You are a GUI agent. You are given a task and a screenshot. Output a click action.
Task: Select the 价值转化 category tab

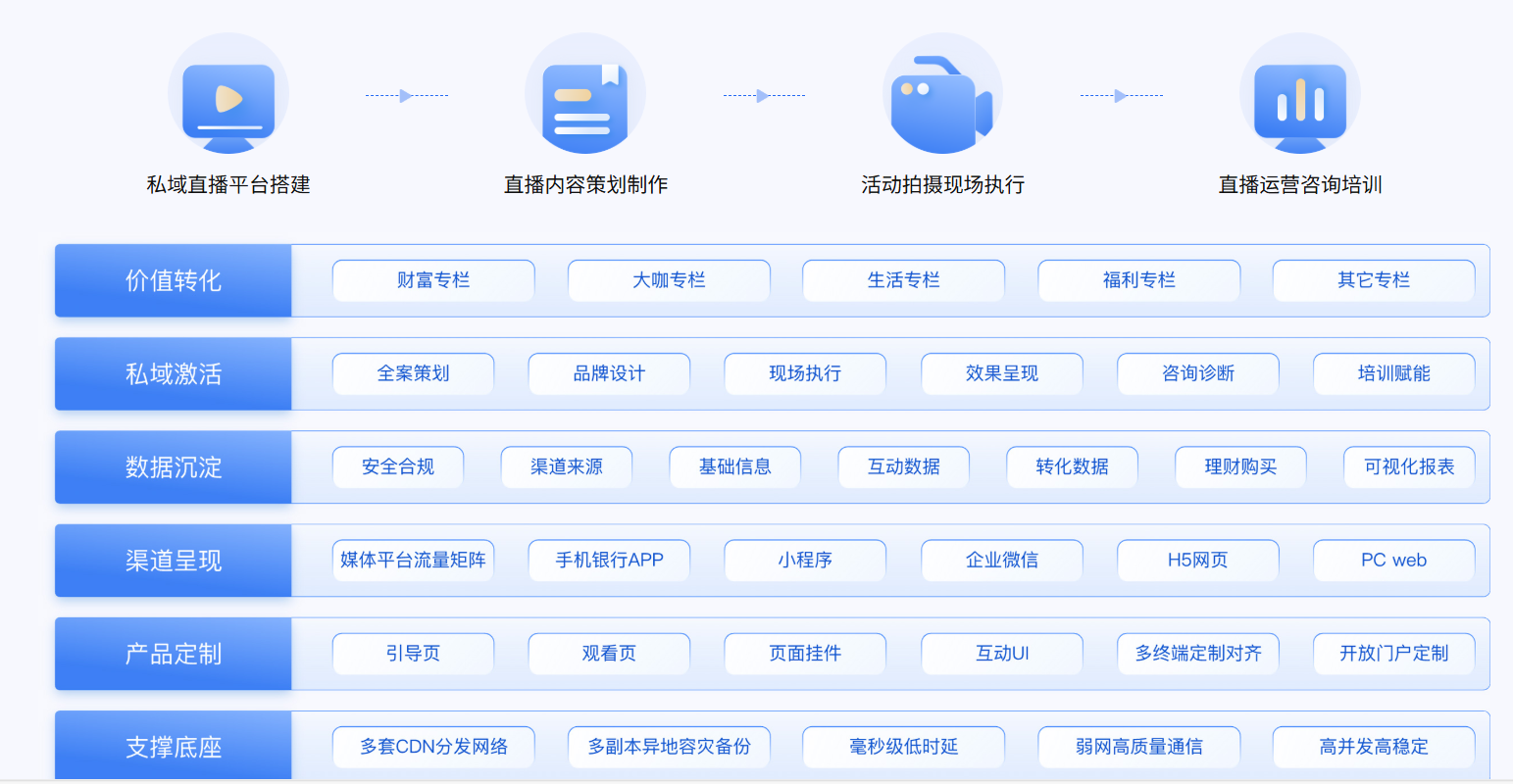click(x=174, y=281)
